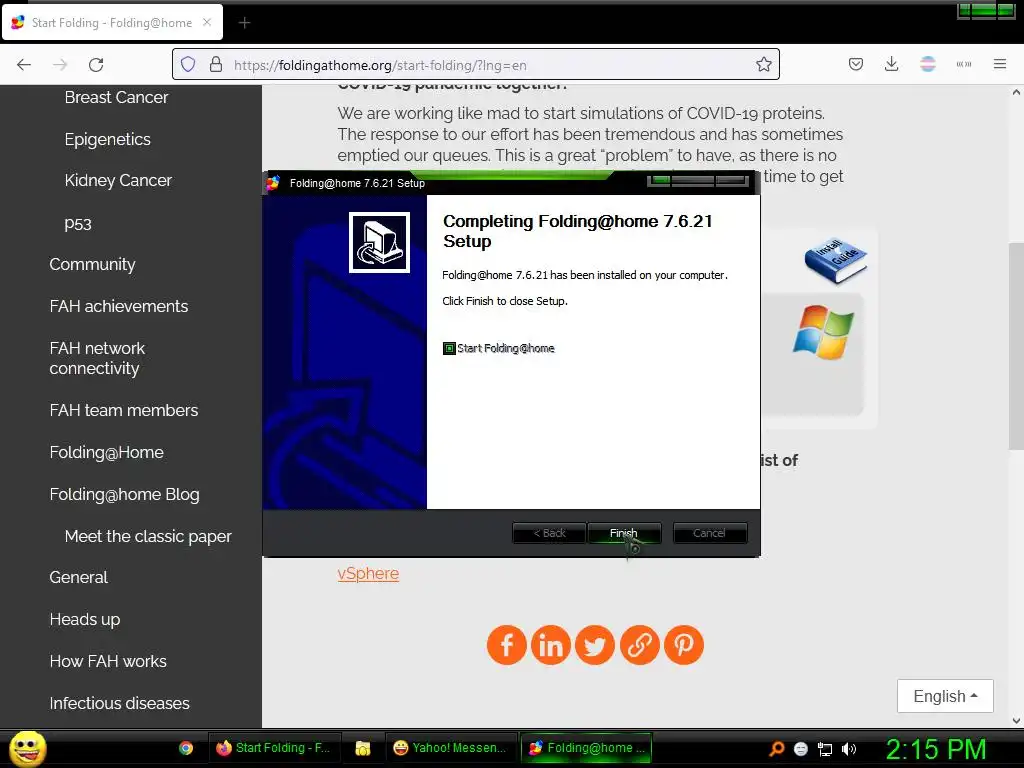
Task: Open FAH achievements sidebar link
Action: click(x=119, y=306)
